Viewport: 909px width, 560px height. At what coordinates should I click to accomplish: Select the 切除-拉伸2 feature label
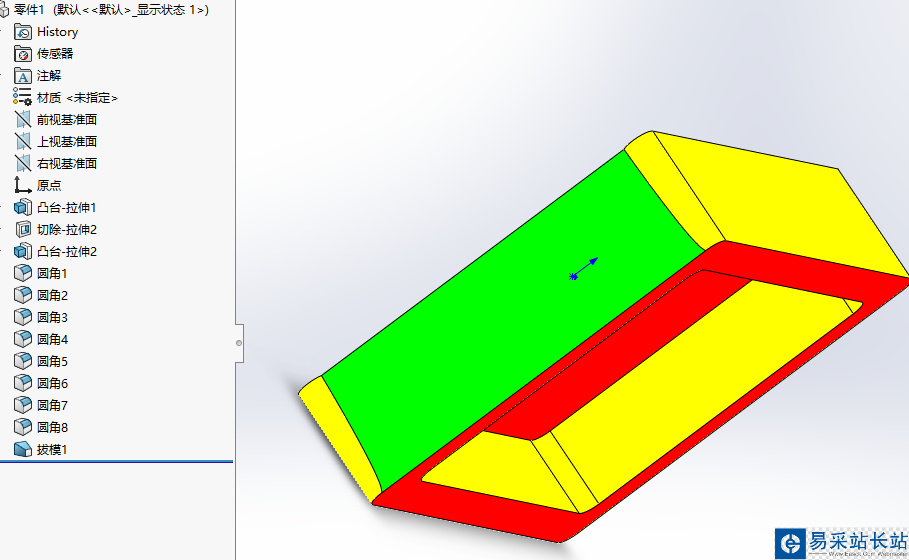pyautogui.click(x=67, y=230)
